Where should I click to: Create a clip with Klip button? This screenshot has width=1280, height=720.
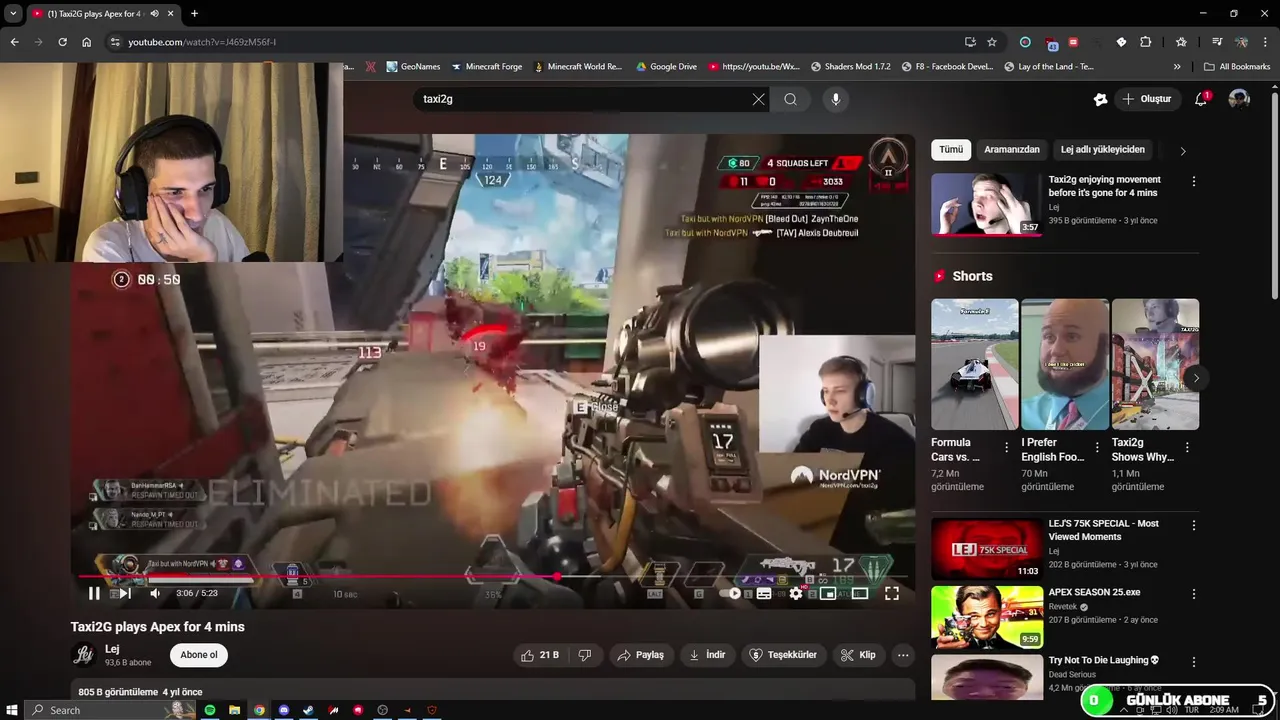click(858, 655)
